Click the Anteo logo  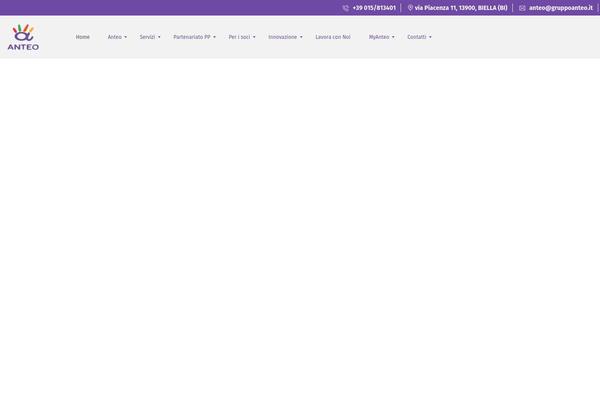pos(23,37)
